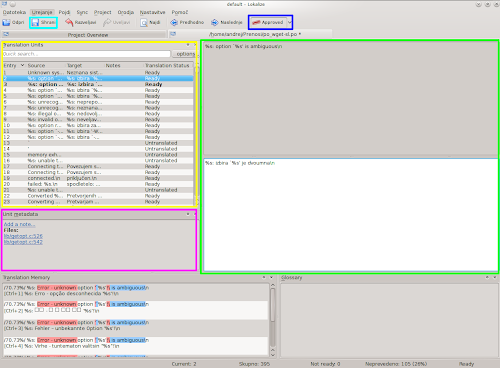Open the Orodja menu
Viewport: 500px width, 368px height.
[126, 12]
